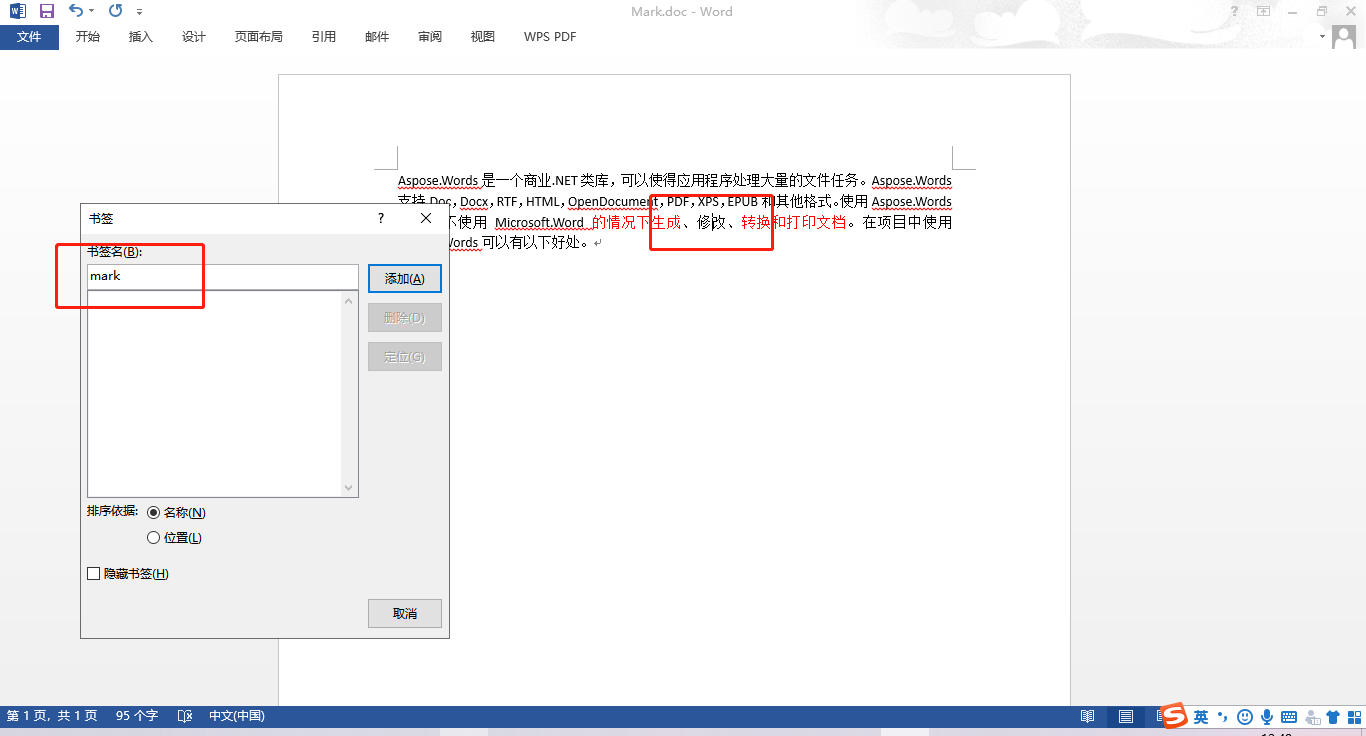Open the 邮件 tab
This screenshot has height=736, width=1366.
coord(377,37)
